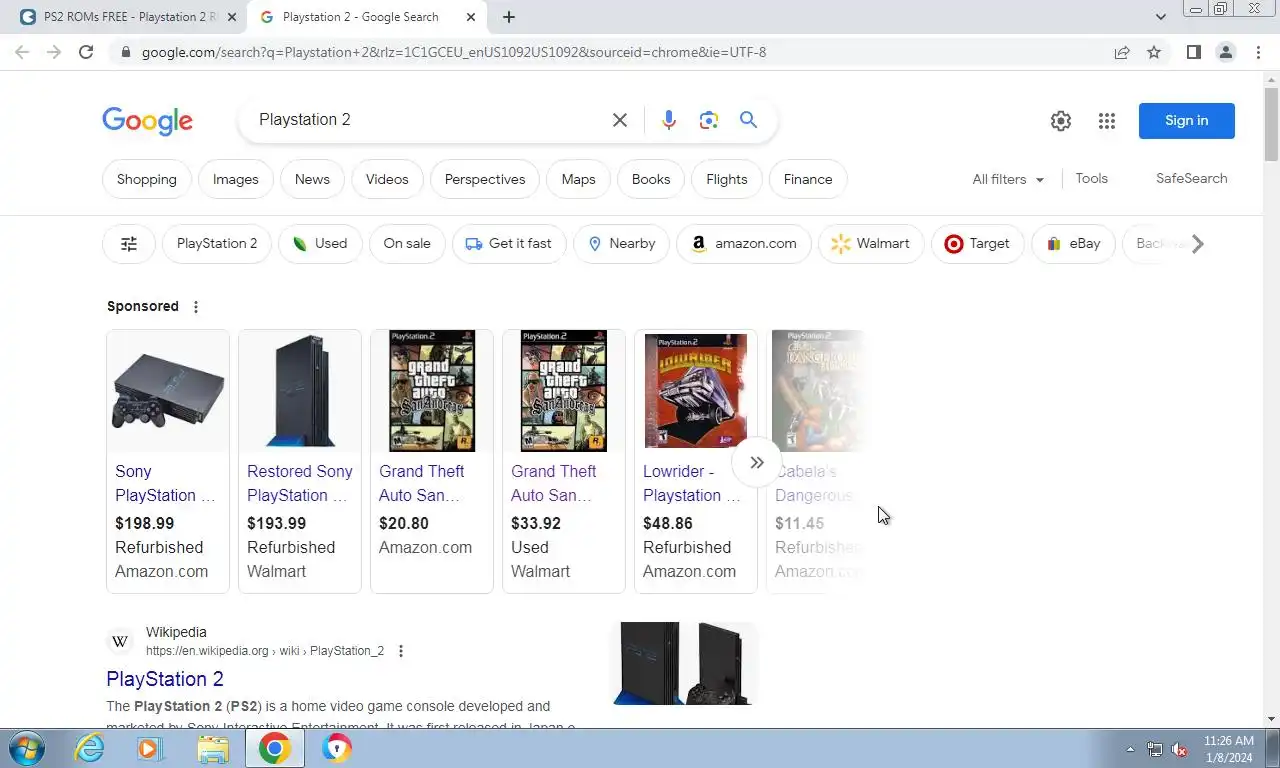This screenshot has width=1280, height=768.
Task: Click Grand Theft Auto $20.80 cover image
Action: [432, 391]
